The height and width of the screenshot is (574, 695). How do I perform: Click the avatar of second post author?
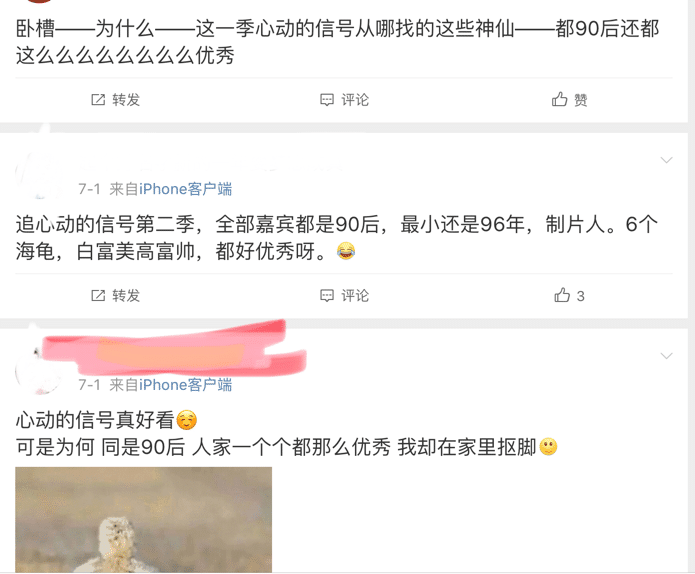click(x=39, y=175)
